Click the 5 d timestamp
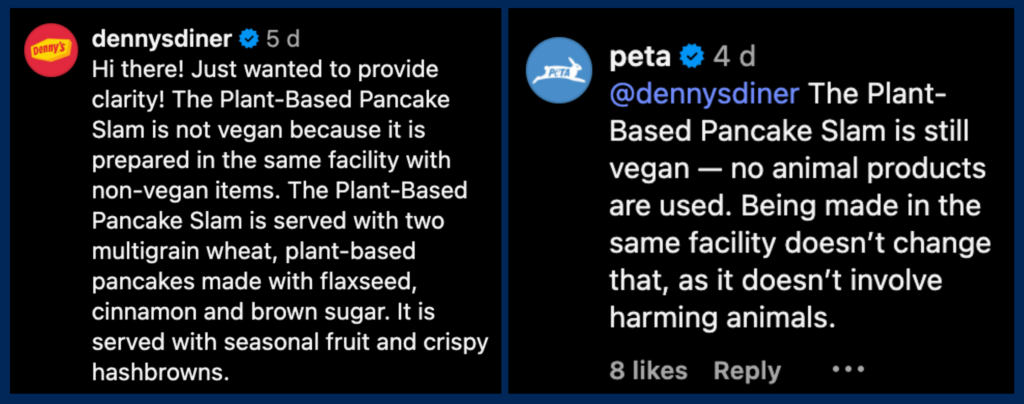The width and height of the screenshot is (1024, 404). (283, 40)
